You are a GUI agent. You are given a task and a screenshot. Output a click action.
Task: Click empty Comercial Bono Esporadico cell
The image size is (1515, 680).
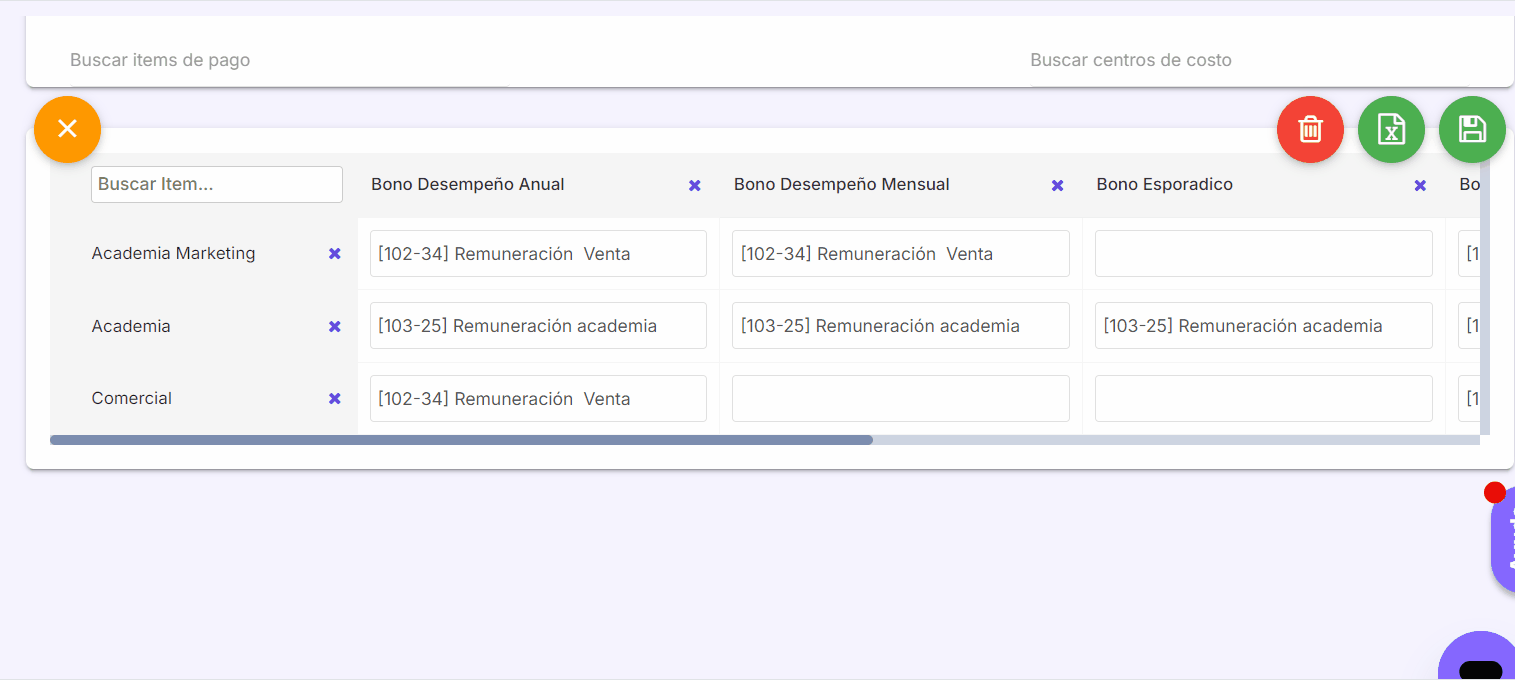[x=1264, y=399]
